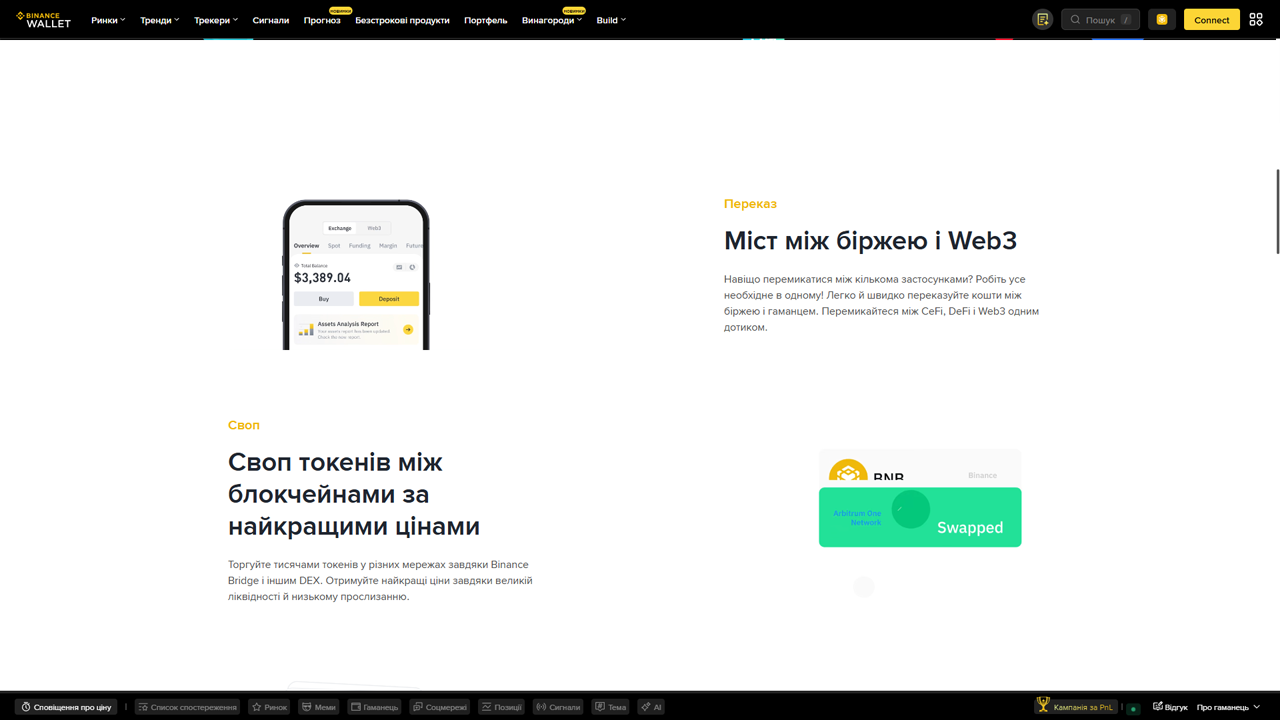Screen dimensions: 1280x720
Task: Click the Пошук search field
Action: [1100, 19]
